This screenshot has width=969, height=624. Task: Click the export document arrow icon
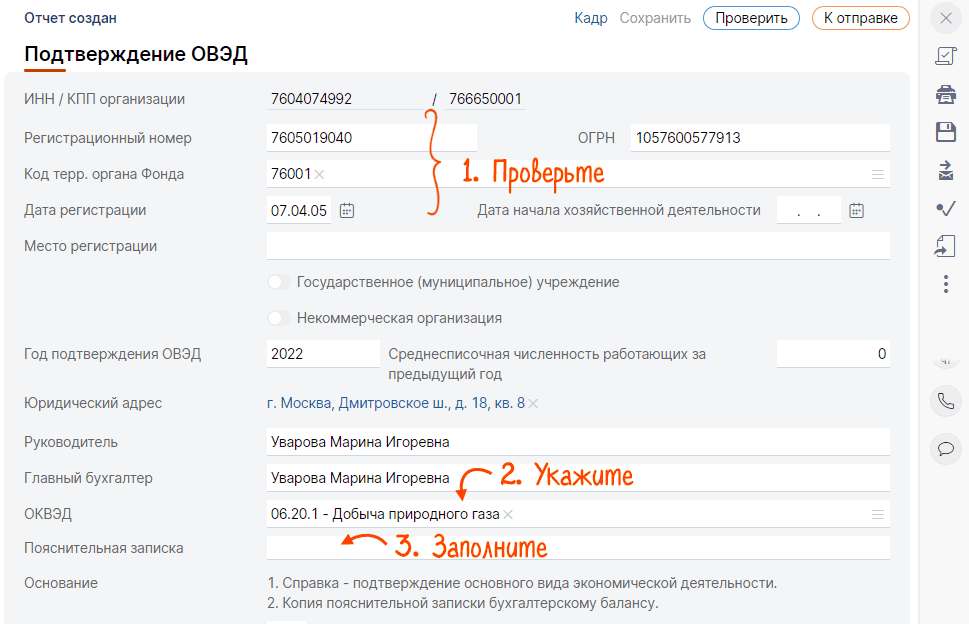click(x=945, y=246)
